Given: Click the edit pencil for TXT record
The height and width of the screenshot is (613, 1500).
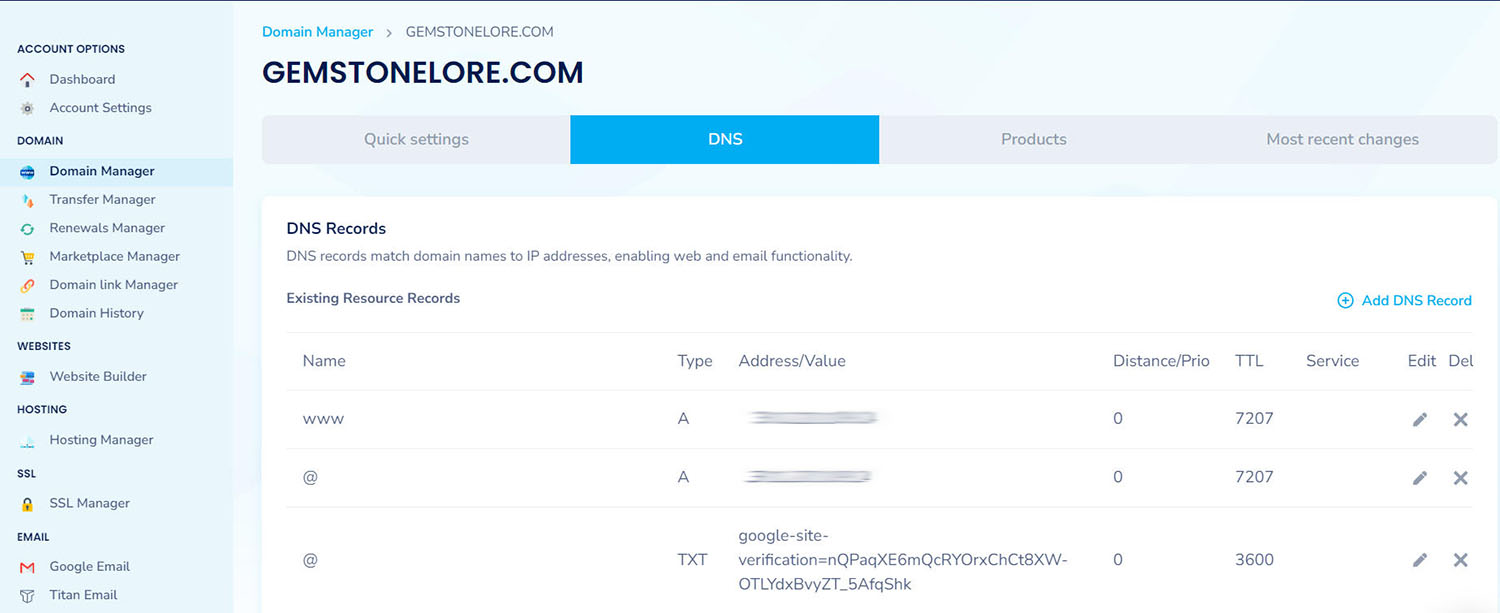Looking at the screenshot, I should click(x=1419, y=560).
